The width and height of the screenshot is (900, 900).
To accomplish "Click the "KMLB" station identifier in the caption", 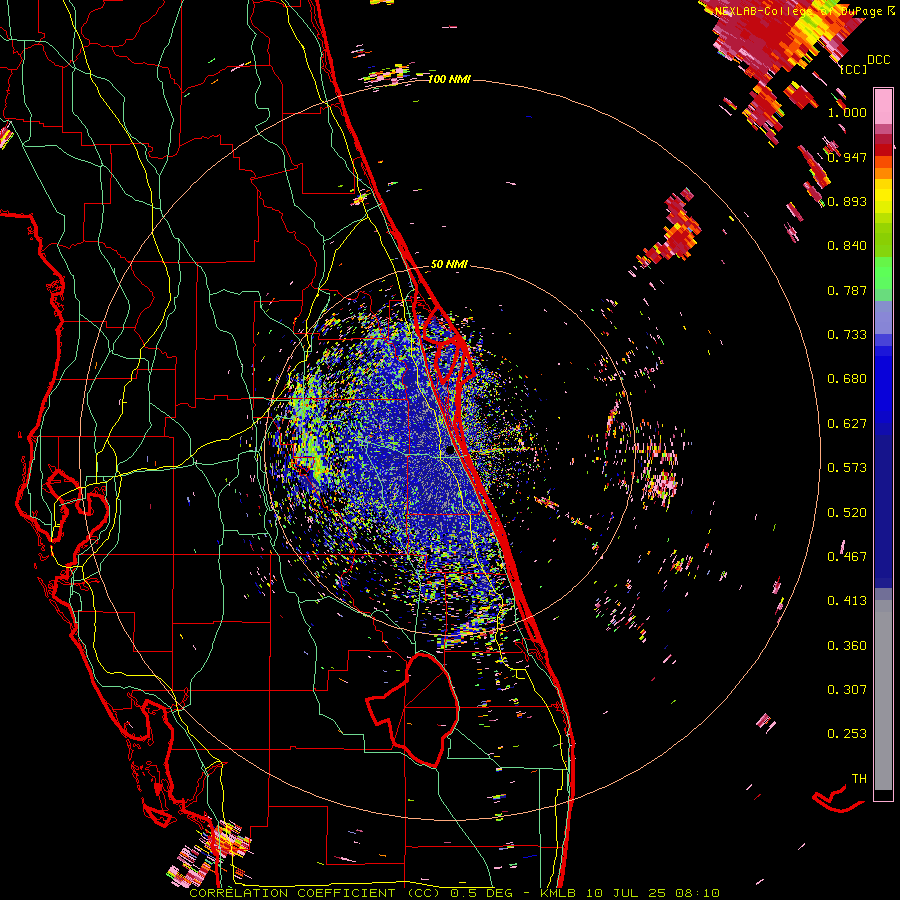I will click(x=560, y=893).
